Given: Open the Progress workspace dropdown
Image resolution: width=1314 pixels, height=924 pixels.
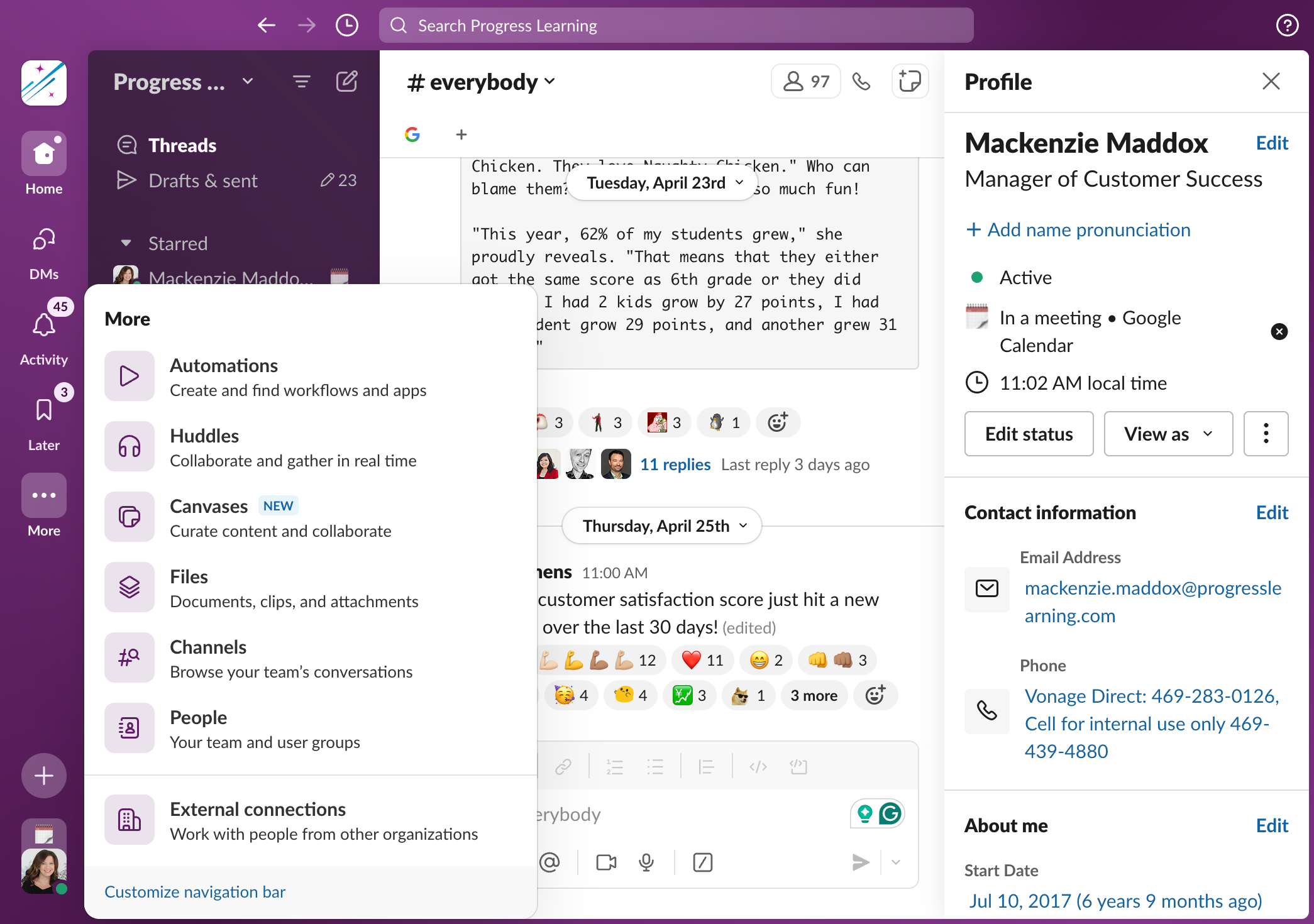Looking at the screenshot, I should coord(184,82).
